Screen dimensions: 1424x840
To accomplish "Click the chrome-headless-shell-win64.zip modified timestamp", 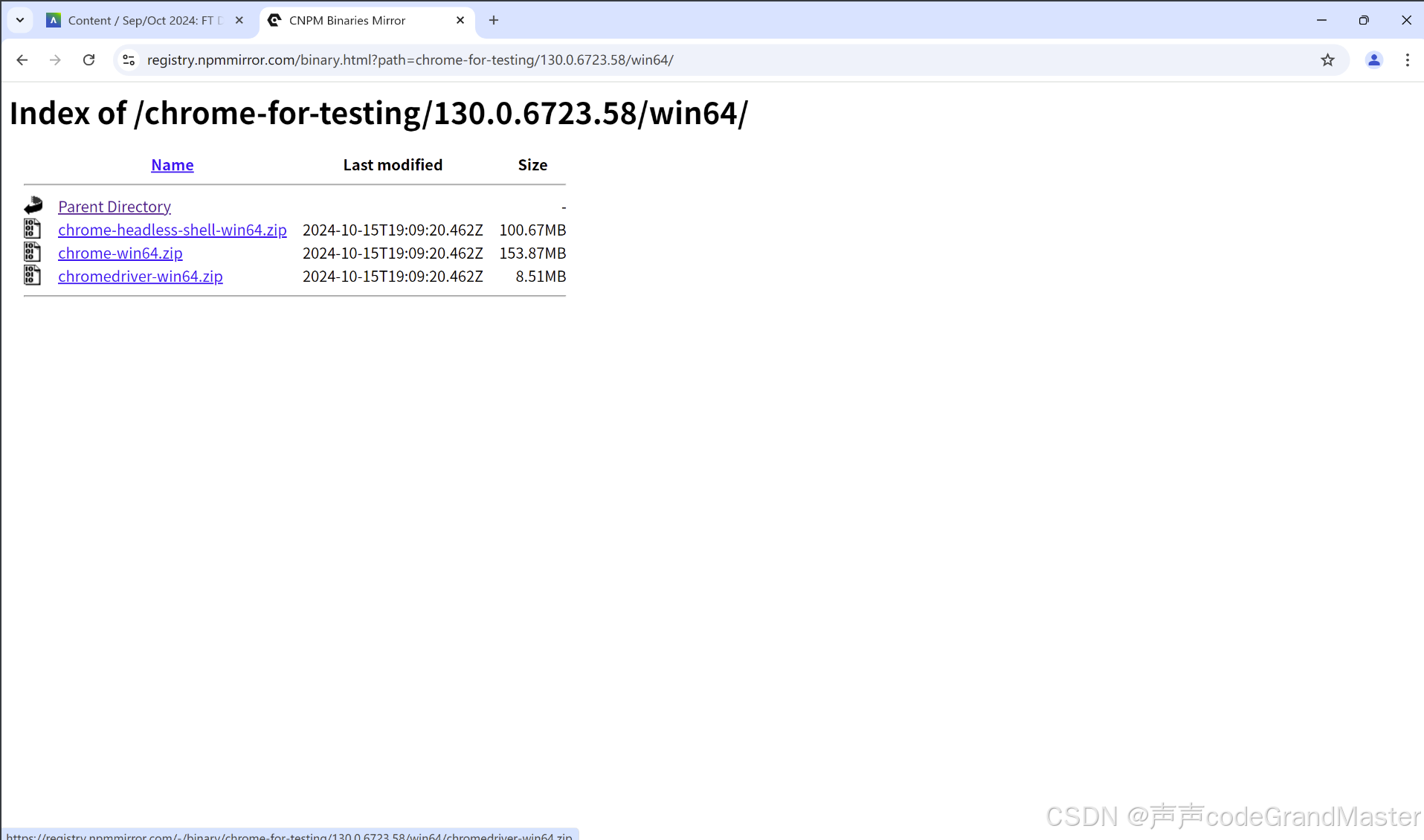I will pos(393,230).
